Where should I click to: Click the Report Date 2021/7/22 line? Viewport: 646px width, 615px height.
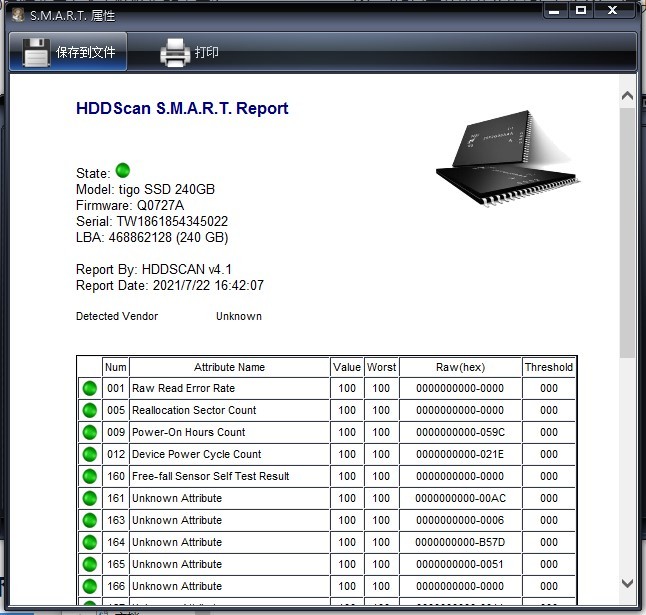[170, 285]
